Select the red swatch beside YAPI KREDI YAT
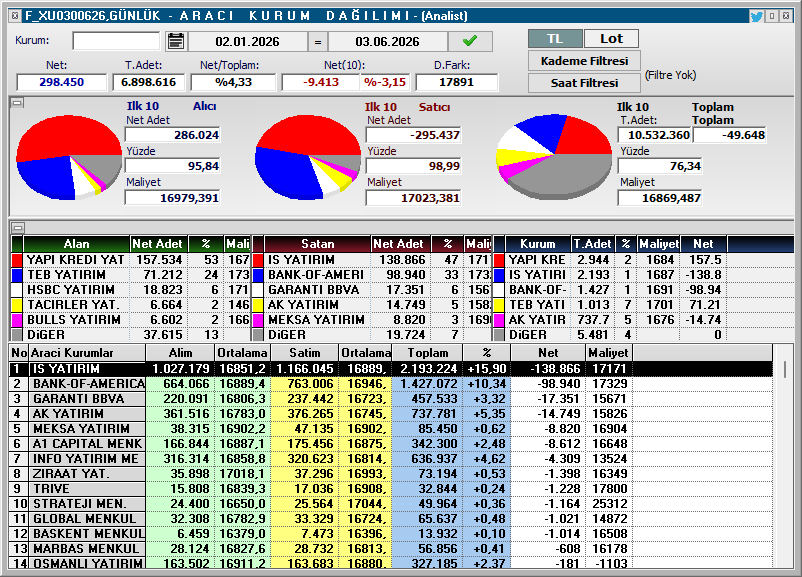 pyautogui.click(x=17, y=260)
